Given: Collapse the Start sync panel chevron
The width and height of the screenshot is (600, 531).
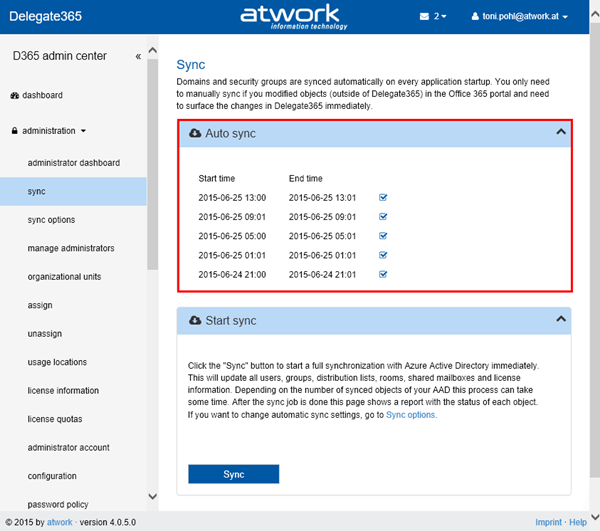Looking at the screenshot, I should click(x=561, y=319).
